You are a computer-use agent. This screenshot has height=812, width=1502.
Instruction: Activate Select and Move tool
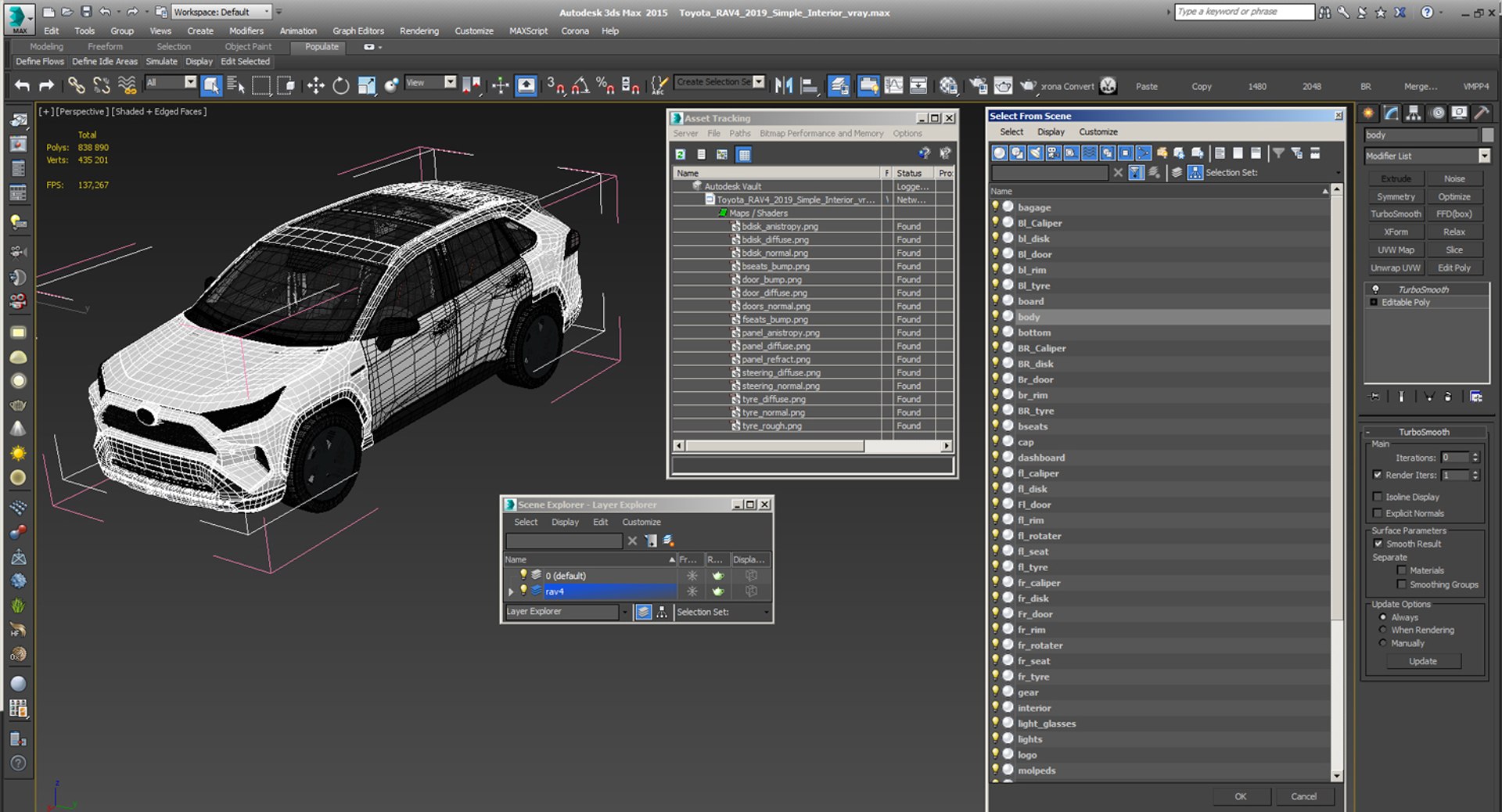pyautogui.click(x=315, y=85)
